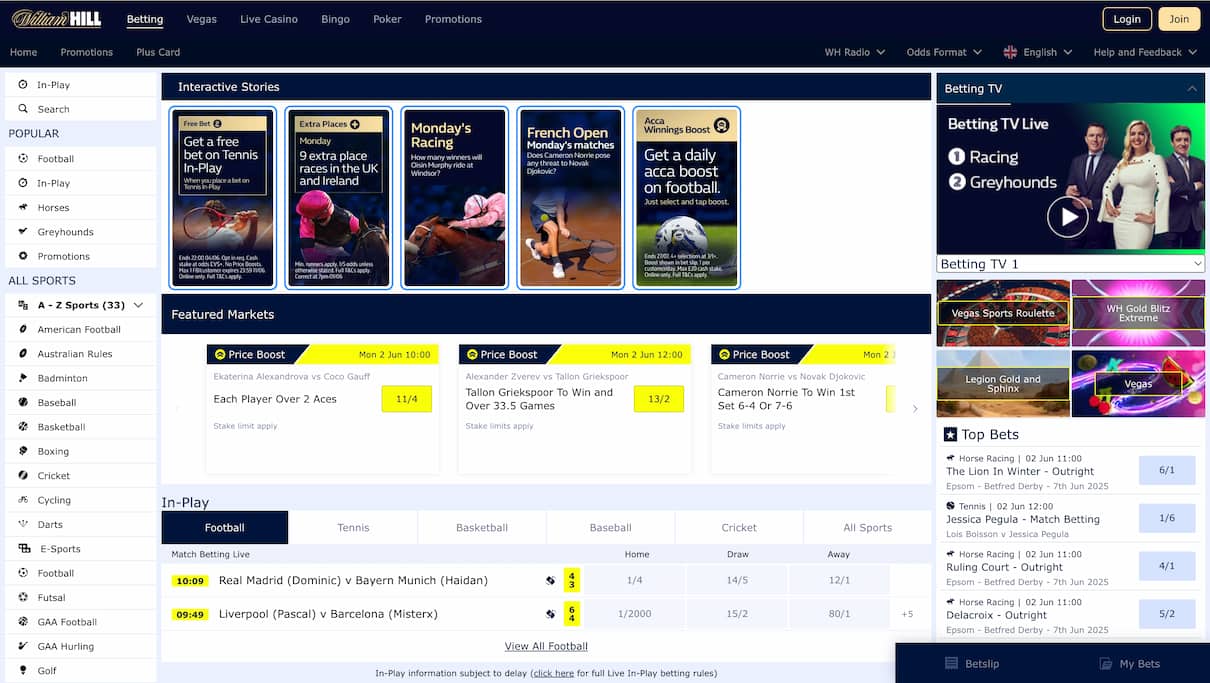
Task: Click the GAA Football icon
Action: [x=23, y=621]
